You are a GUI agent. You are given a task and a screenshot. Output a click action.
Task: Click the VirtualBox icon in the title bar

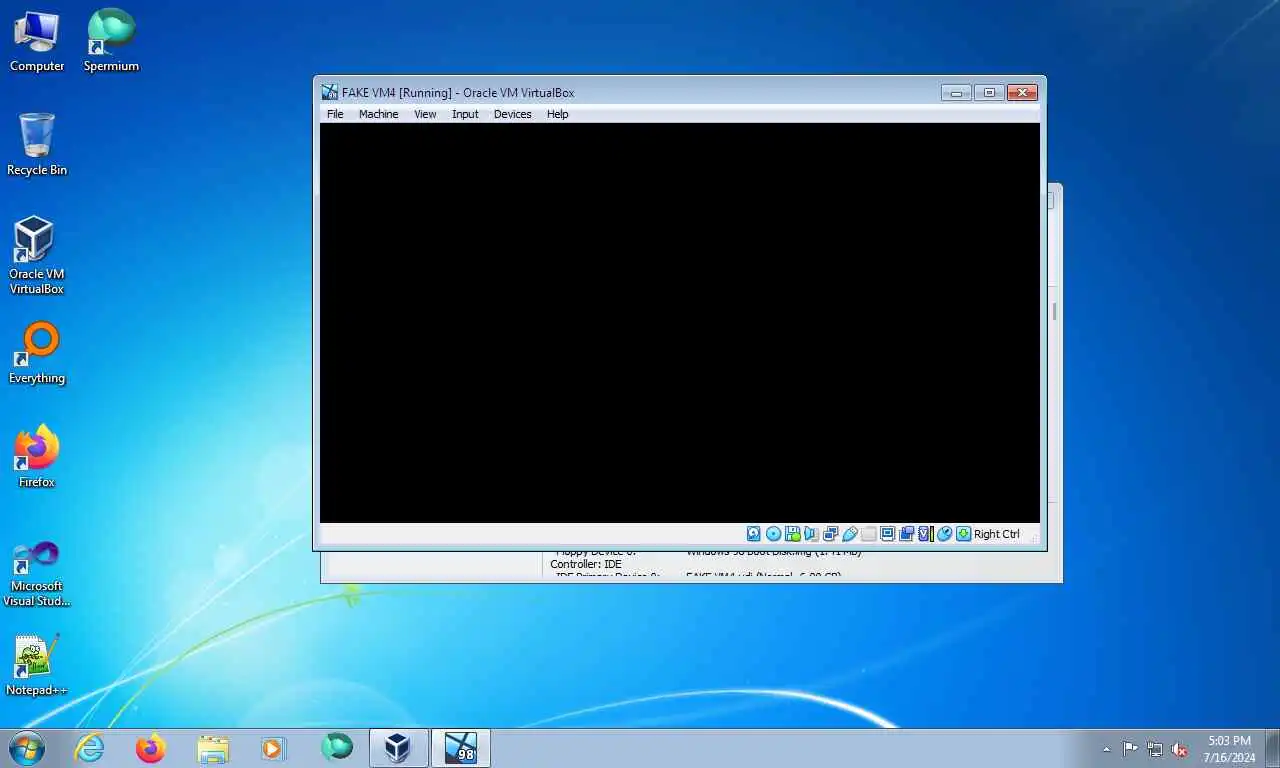pyautogui.click(x=329, y=92)
